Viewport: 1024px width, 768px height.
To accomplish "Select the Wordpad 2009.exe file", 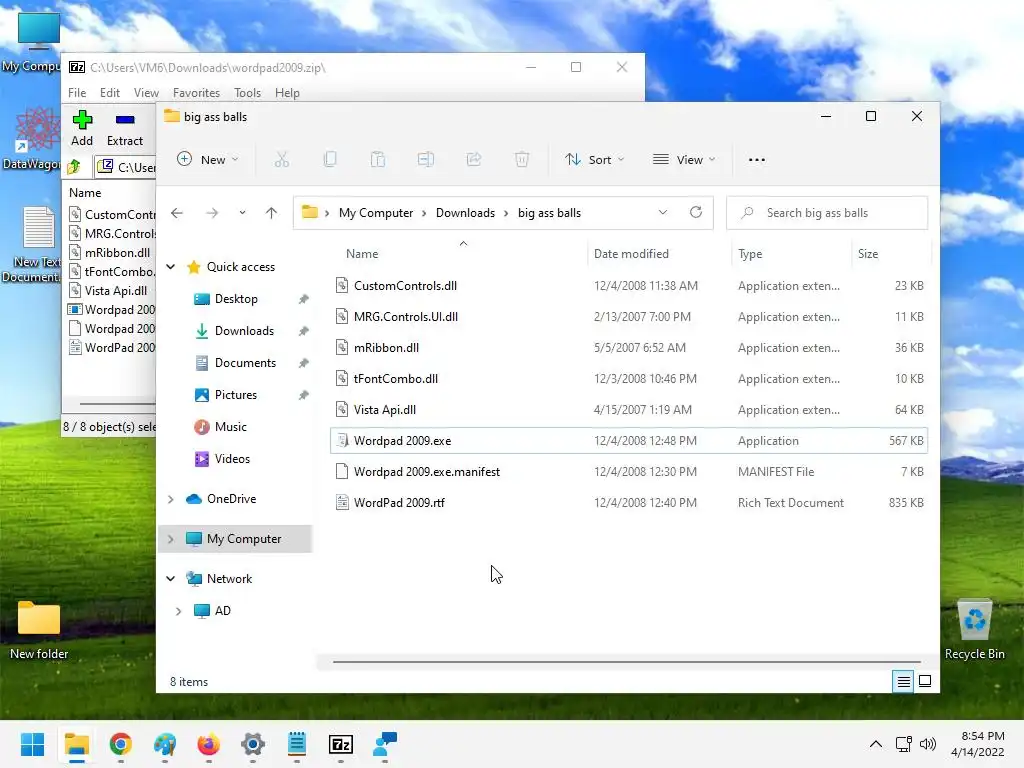I will (x=629, y=441).
